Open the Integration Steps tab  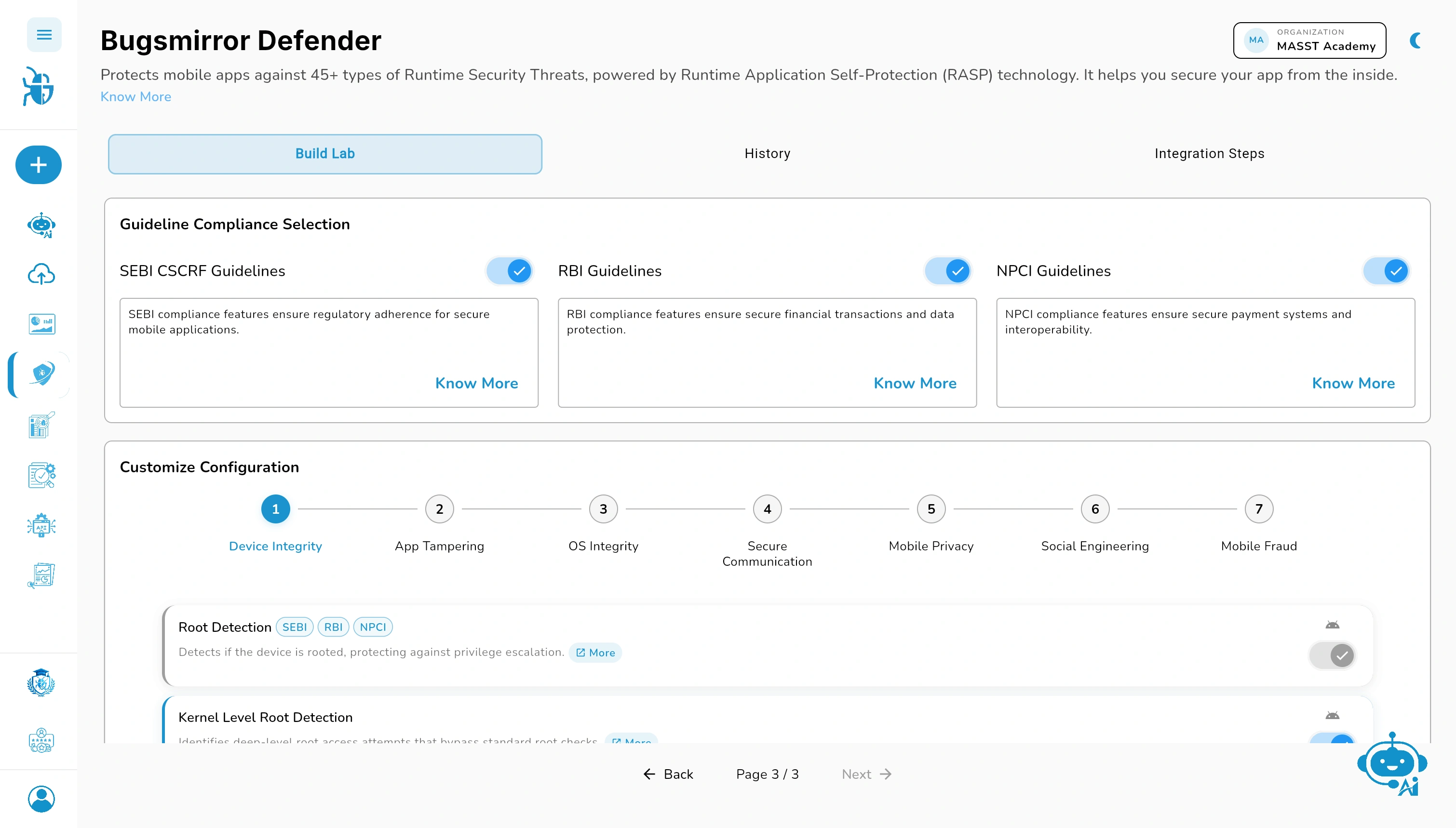1209,154
